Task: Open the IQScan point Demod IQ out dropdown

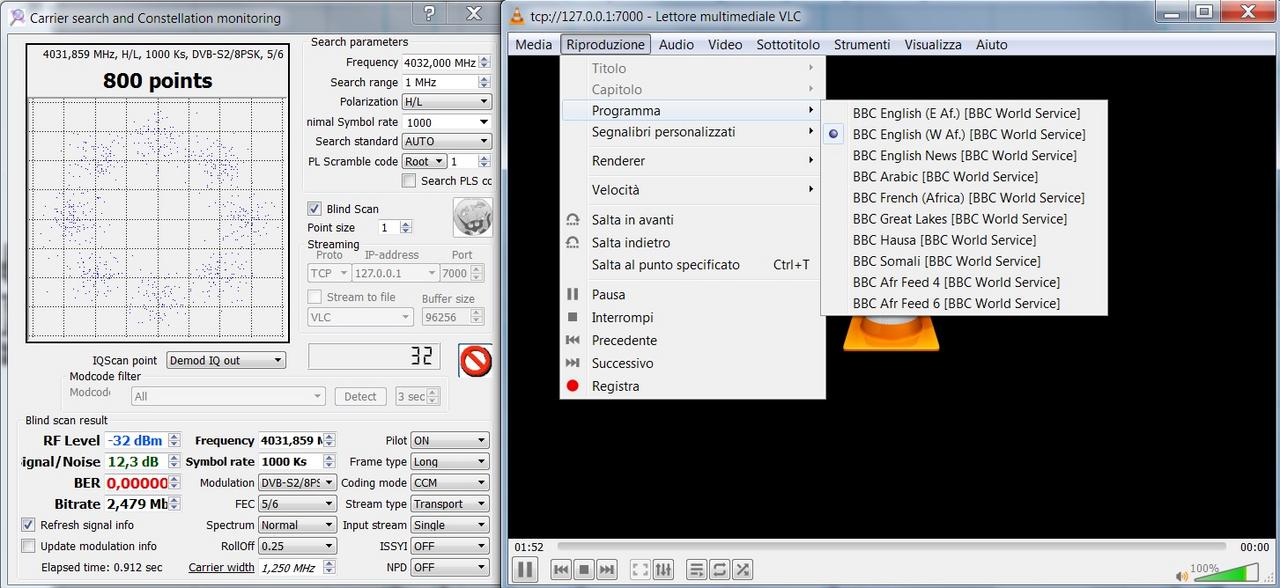Action: tap(226, 361)
